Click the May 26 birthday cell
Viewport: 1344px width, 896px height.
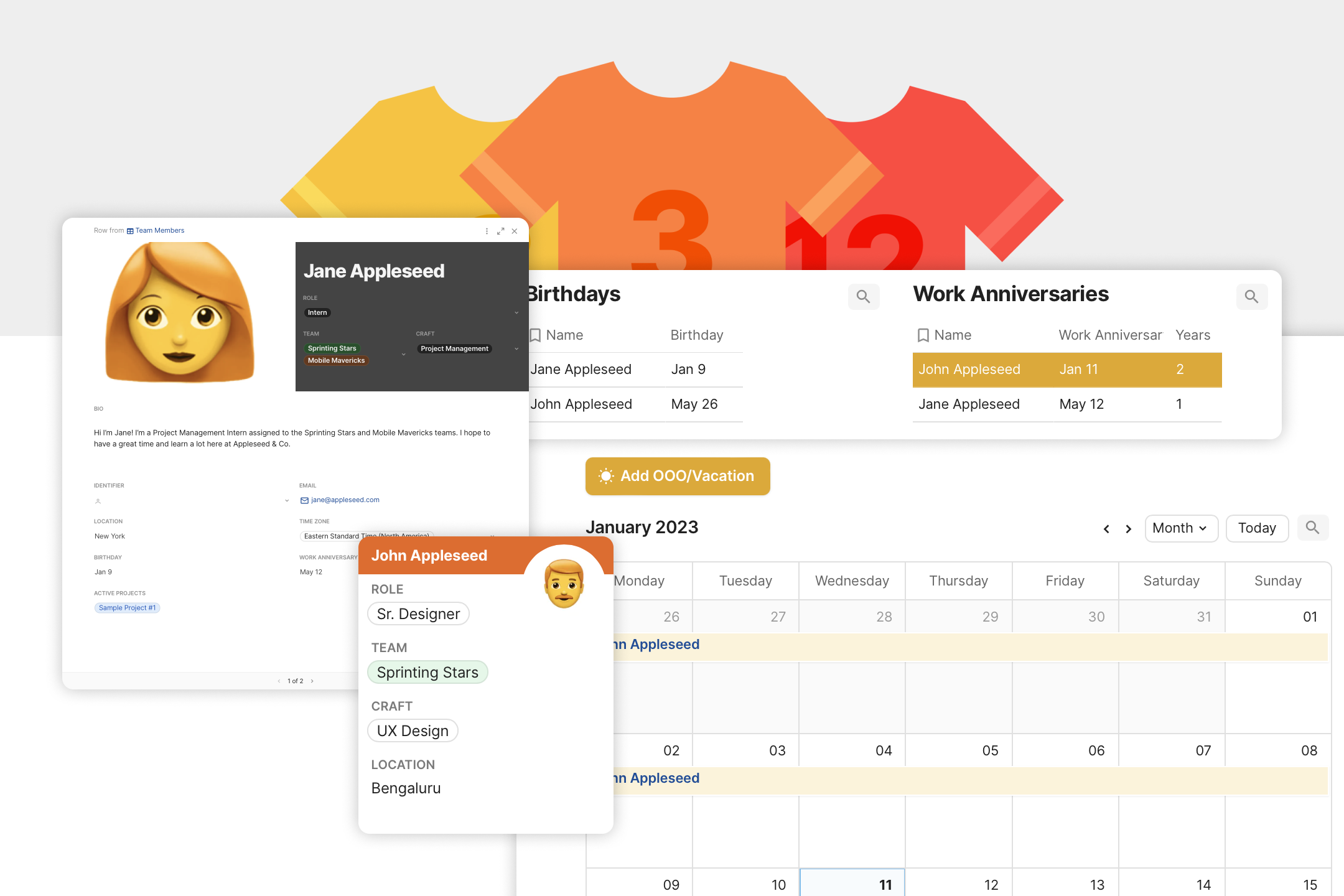(x=694, y=404)
